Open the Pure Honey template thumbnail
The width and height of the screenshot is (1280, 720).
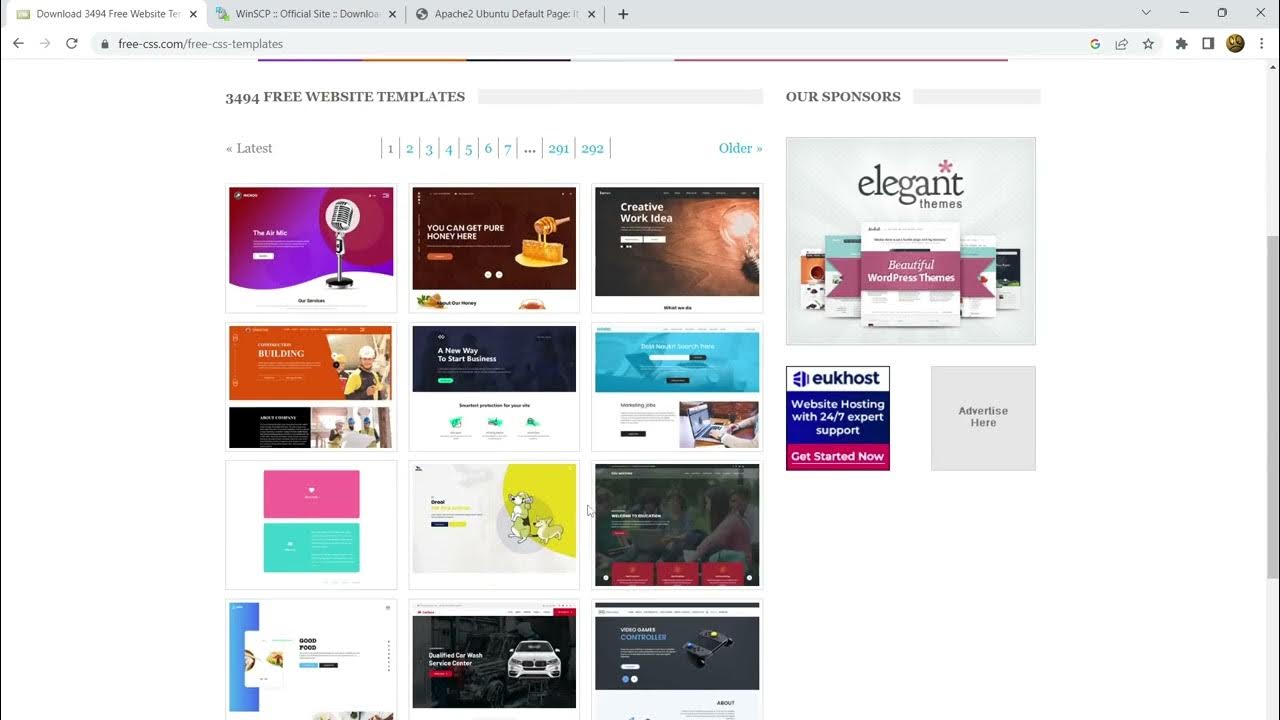coord(494,248)
